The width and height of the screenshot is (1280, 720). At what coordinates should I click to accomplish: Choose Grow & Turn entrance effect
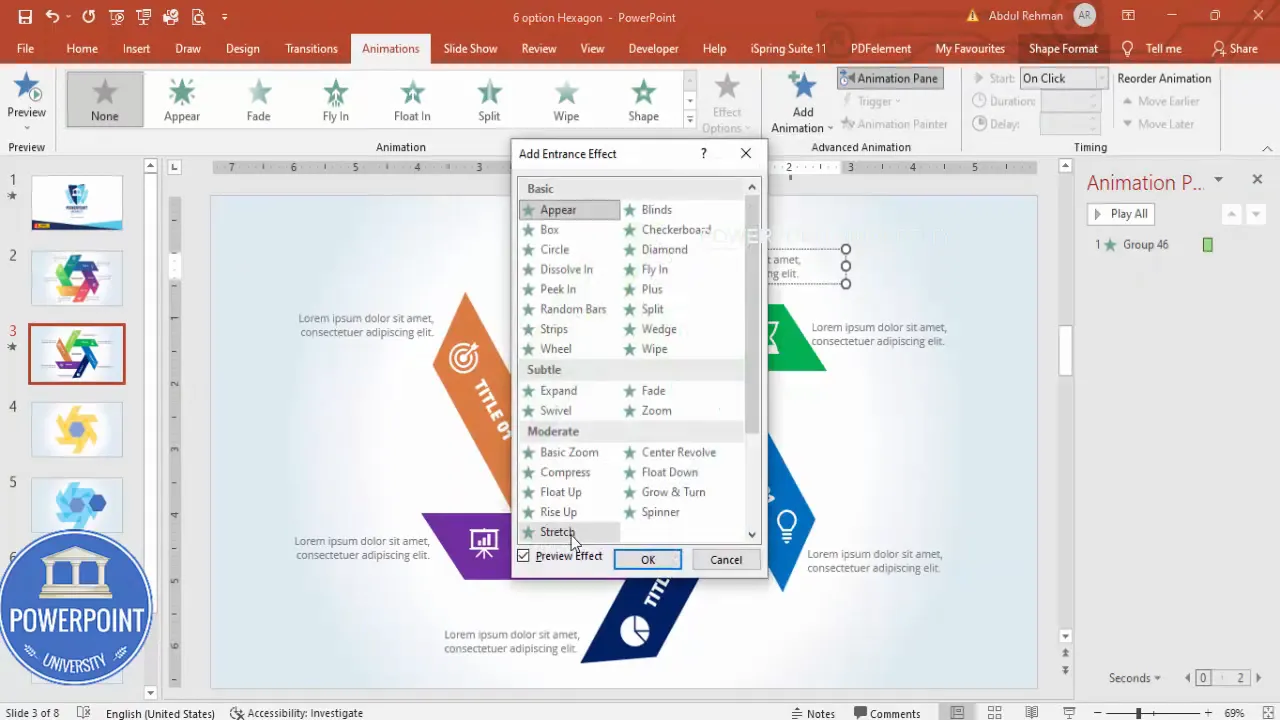tap(673, 492)
